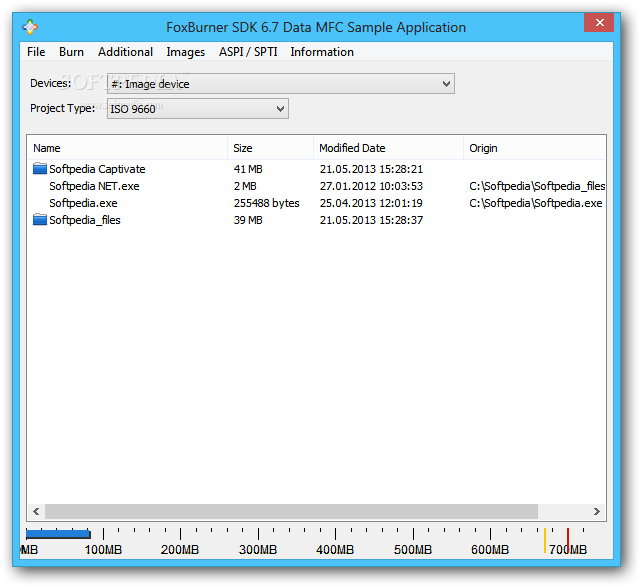Screen dimensions: 641x587
Task: Click the Softpedia Captivate folder icon
Action: coord(40,168)
